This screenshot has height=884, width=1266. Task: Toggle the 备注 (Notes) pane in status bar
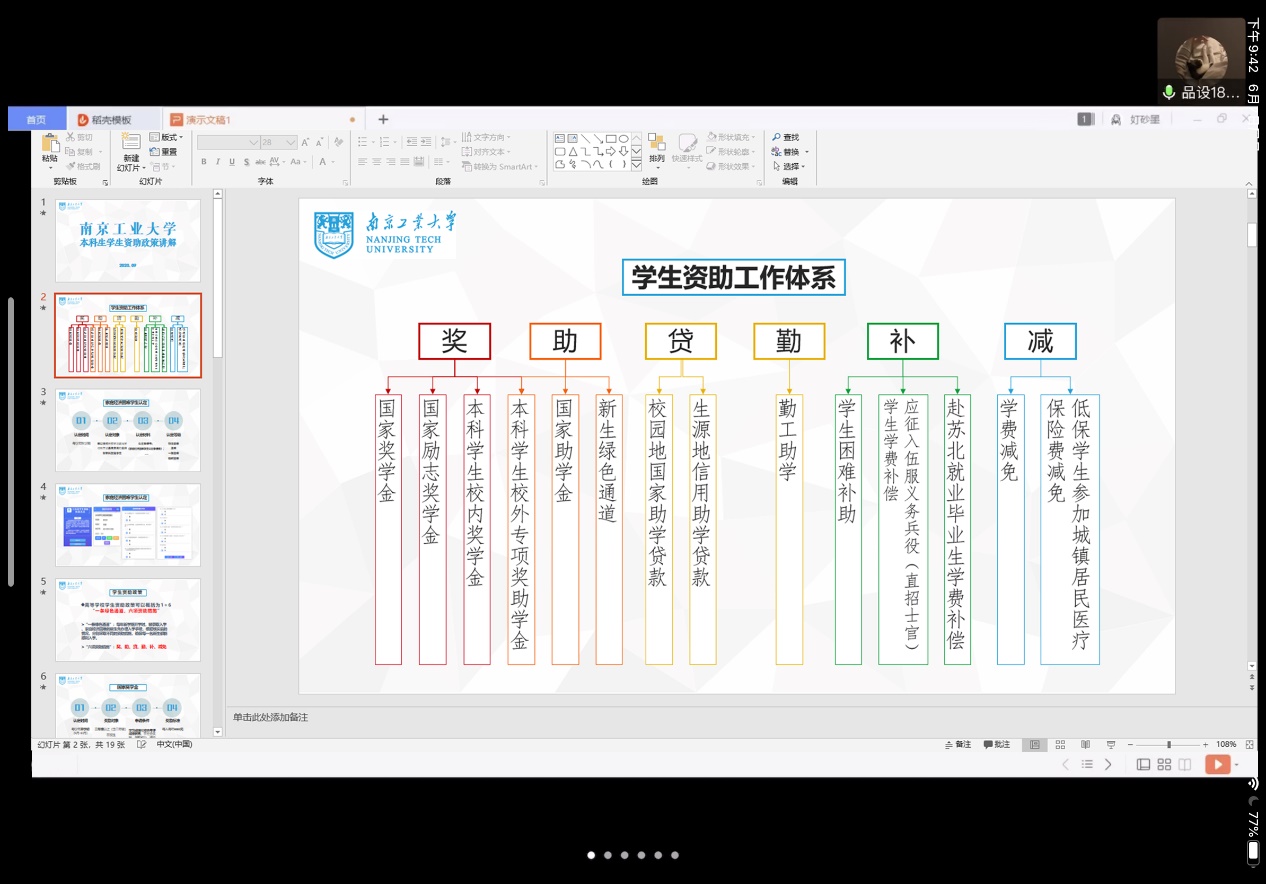pyautogui.click(x=958, y=744)
